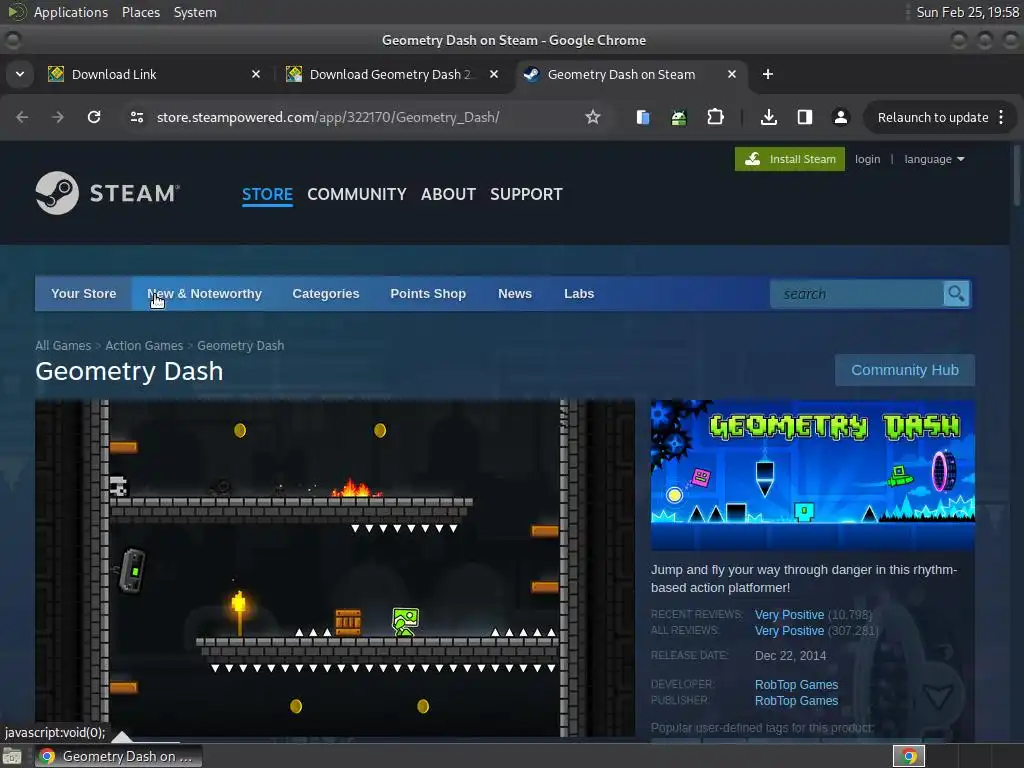
Task: Click the login link
Action: tap(867, 159)
